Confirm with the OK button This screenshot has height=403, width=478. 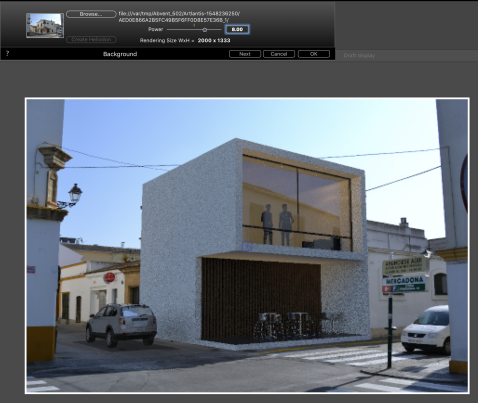tap(314, 54)
